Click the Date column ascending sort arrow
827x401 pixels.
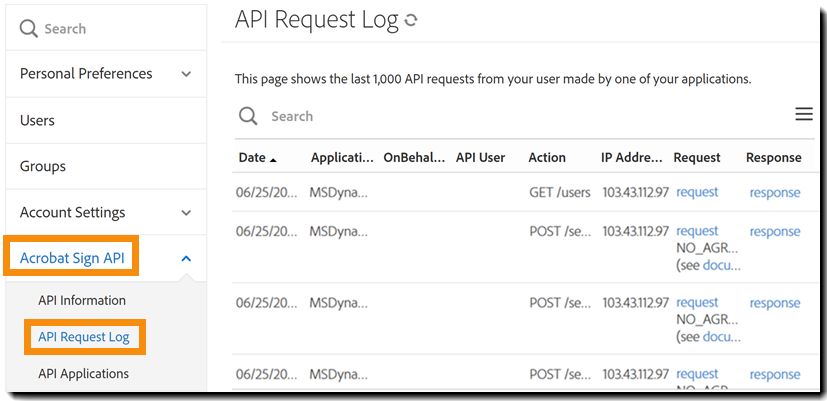point(273,159)
